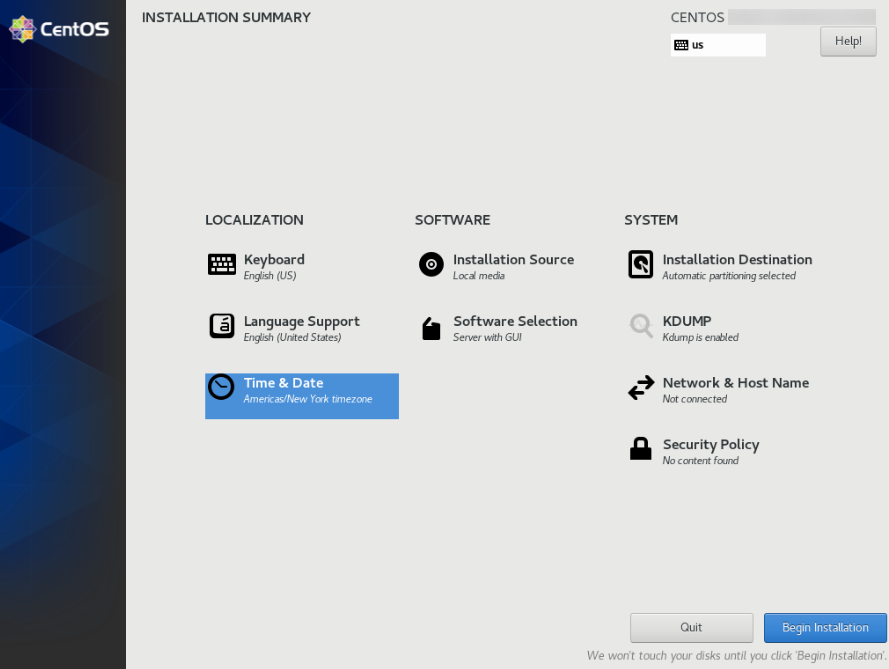Screen dimensions: 889x669
Task: Click 'Kdump is enabled' text
Action: point(701,337)
